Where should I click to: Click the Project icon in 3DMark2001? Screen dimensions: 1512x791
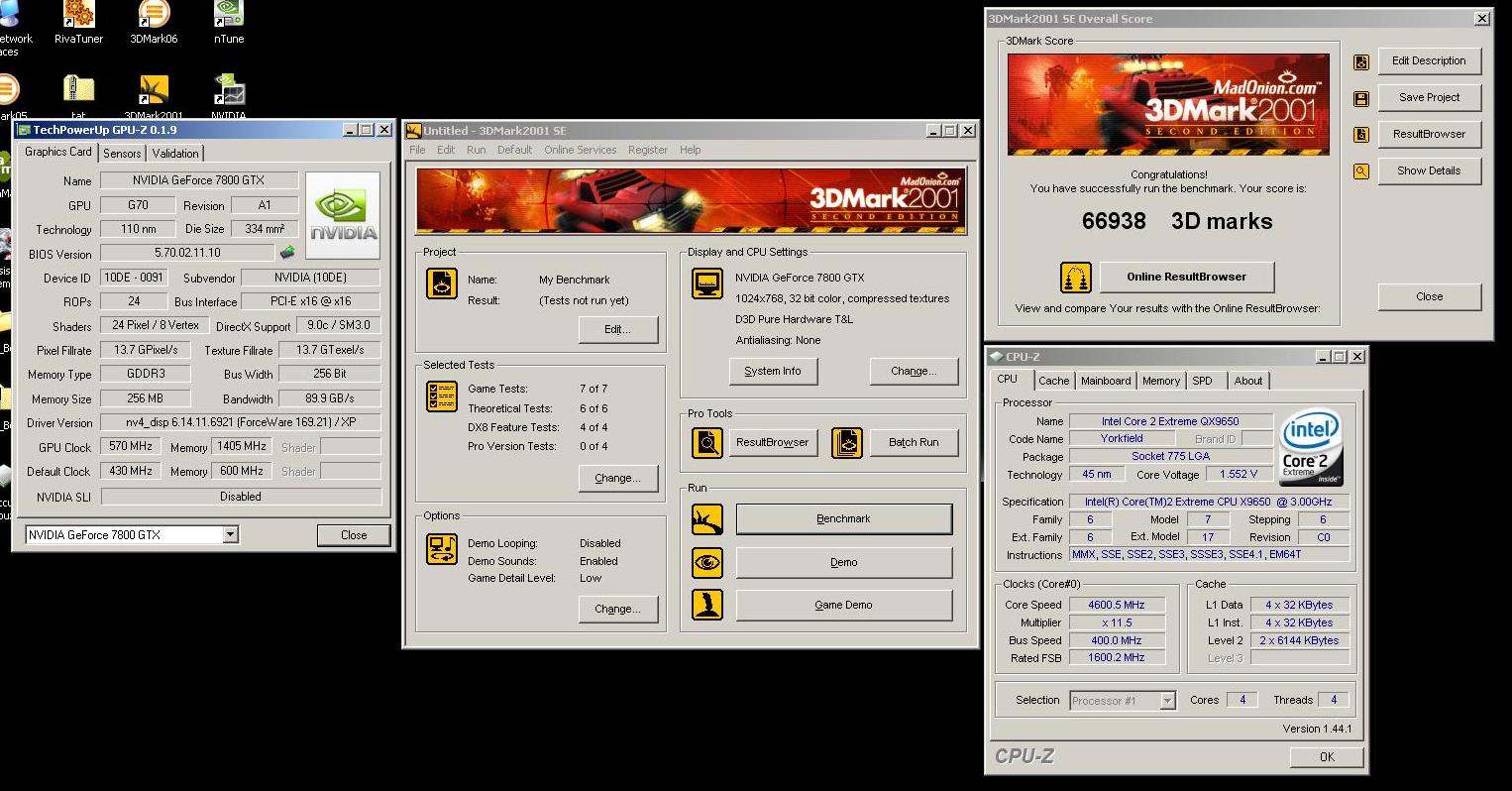[442, 283]
